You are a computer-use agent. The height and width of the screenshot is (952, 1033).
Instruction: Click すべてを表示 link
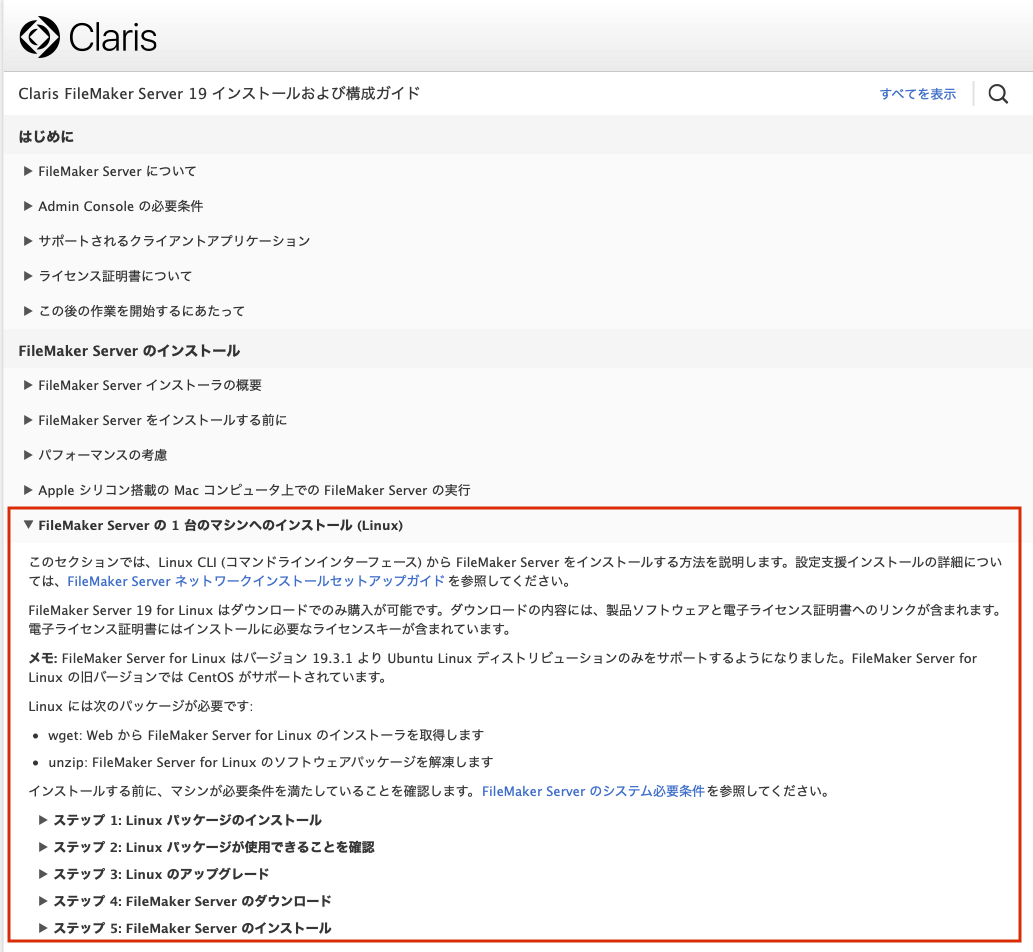(x=917, y=94)
